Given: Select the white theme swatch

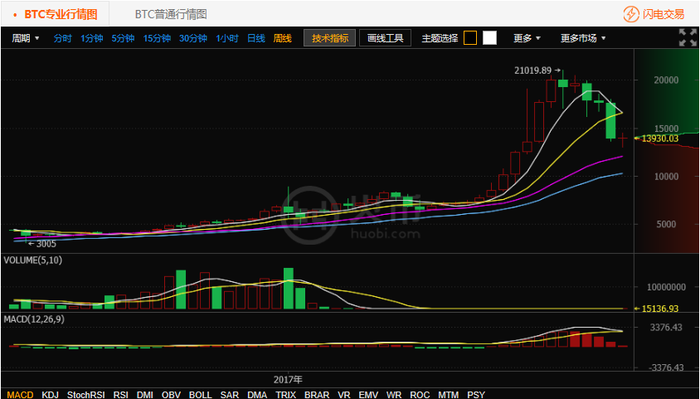Looking at the screenshot, I should click(x=490, y=38).
